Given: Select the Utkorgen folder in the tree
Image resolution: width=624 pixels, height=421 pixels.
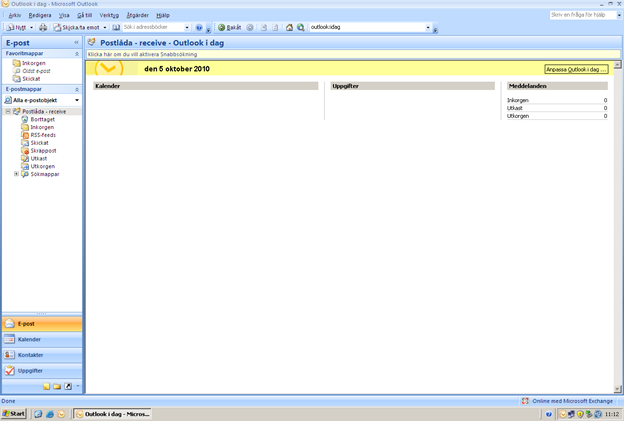Looking at the screenshot, I should tap(43, 166).
